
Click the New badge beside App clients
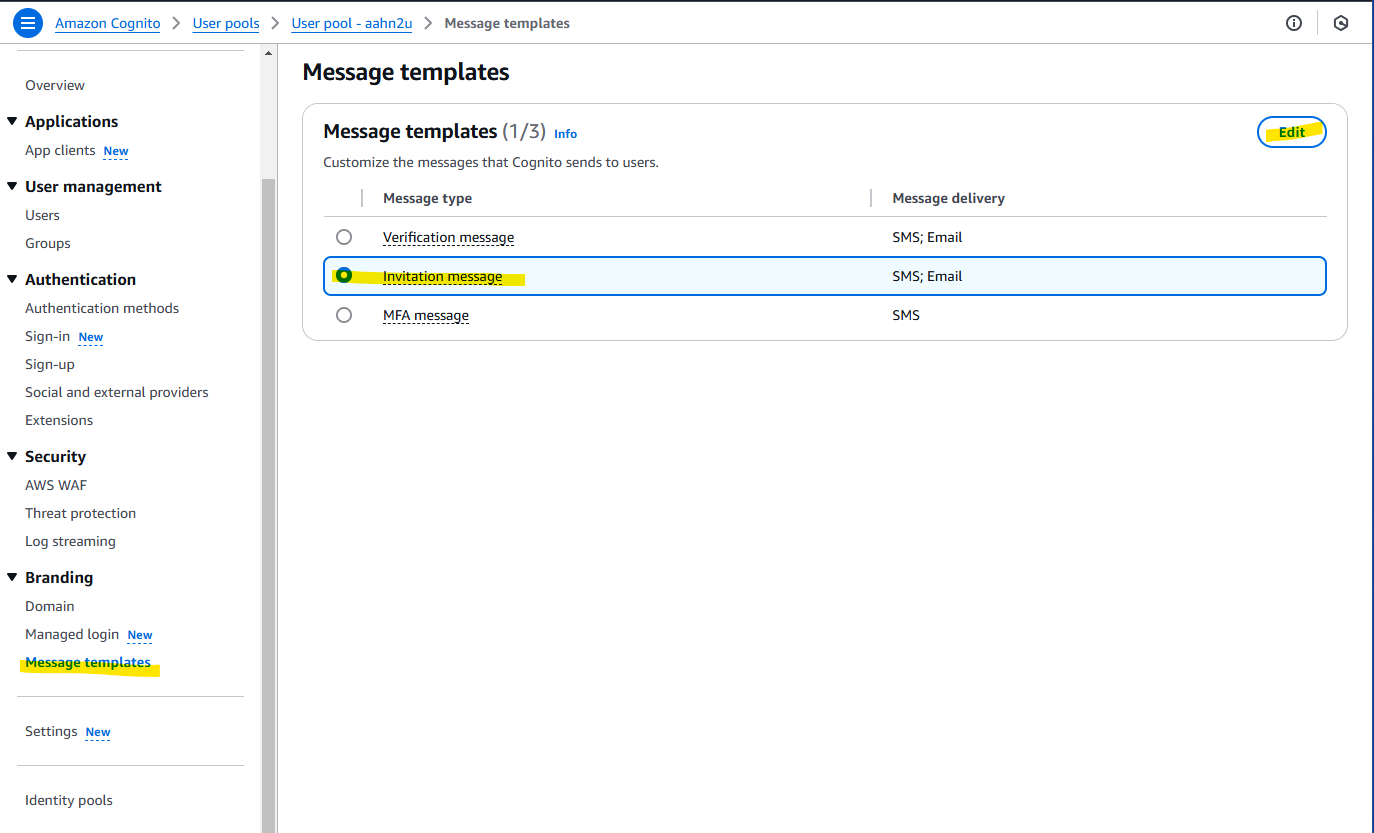tap(116, 152)
